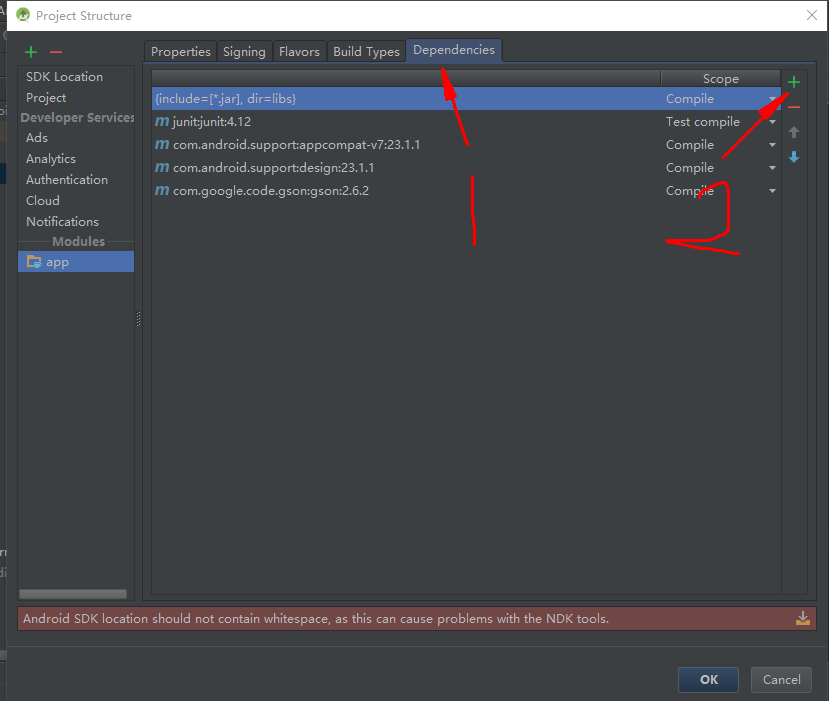Move dependency down with the blue down arrow
This screenshot has width=829, height=701.
tap(793, 156)
